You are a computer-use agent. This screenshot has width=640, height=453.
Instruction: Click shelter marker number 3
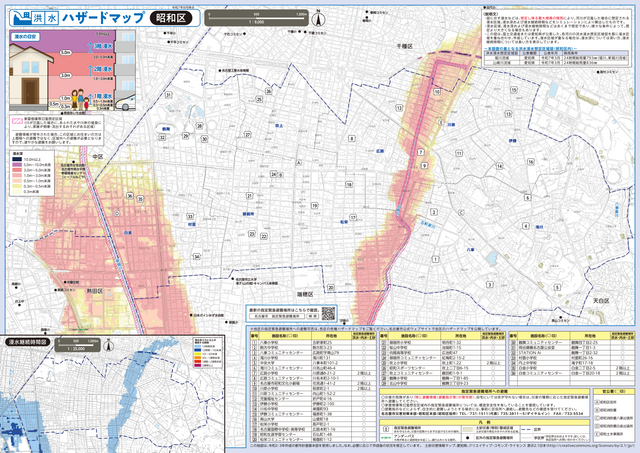[x=490, y=285]
